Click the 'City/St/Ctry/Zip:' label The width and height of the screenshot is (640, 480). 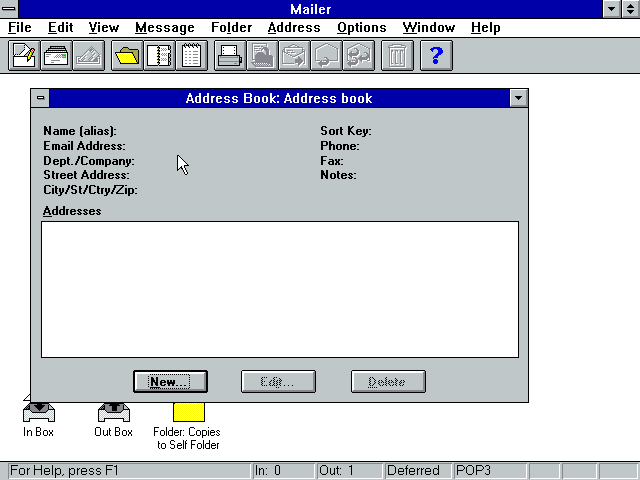pos(90,190)
